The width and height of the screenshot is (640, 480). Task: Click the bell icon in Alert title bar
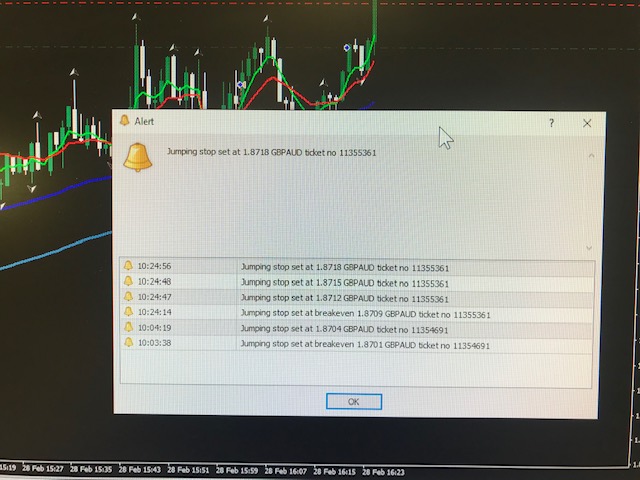tap(124, 120)
